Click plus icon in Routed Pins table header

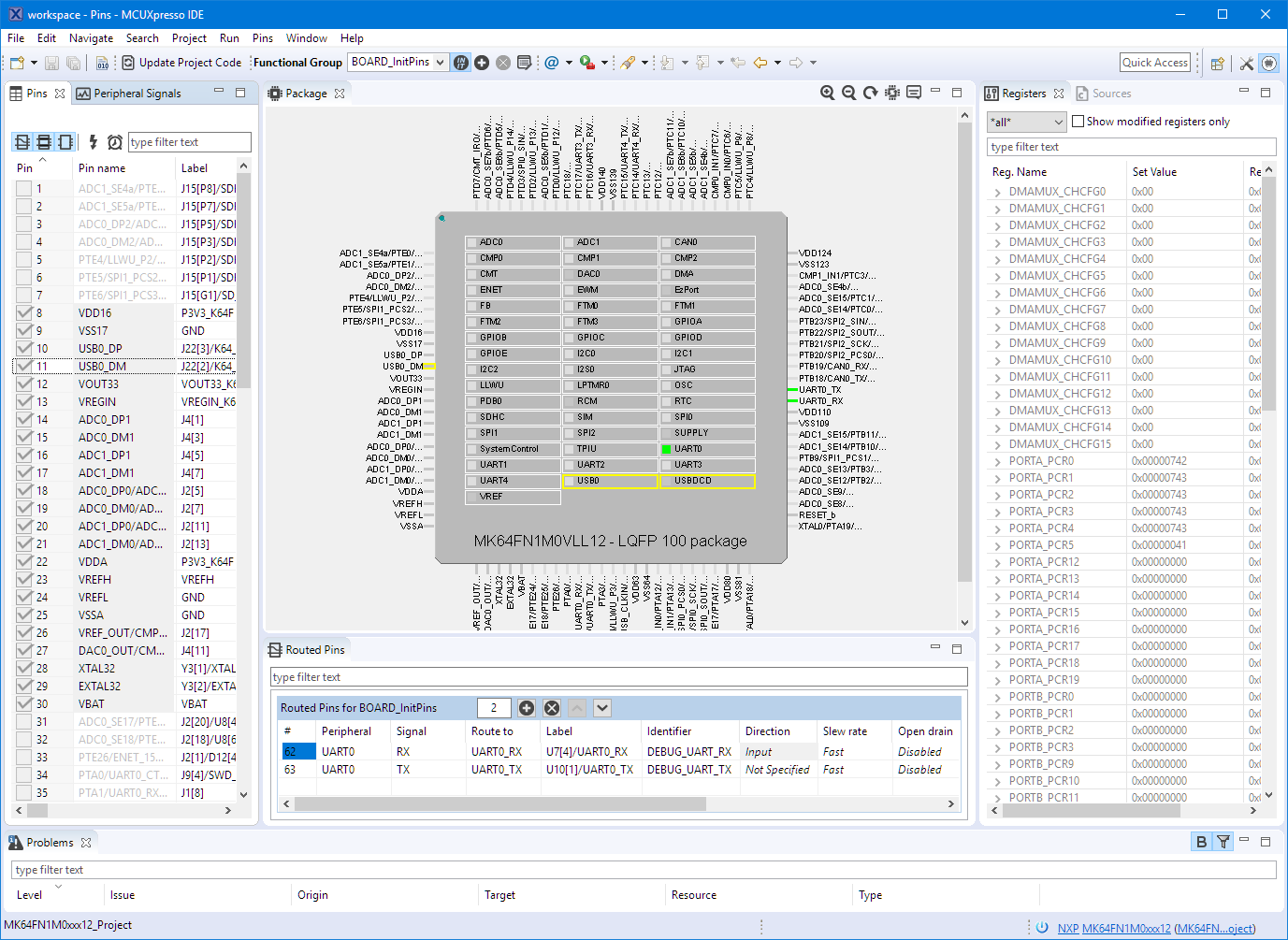(x=527, y=708)
